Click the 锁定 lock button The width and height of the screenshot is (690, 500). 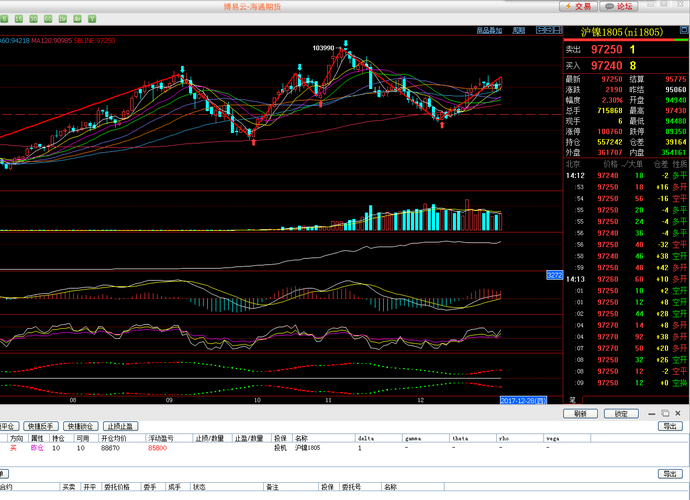pyautogui.click(x=621, y=414)
